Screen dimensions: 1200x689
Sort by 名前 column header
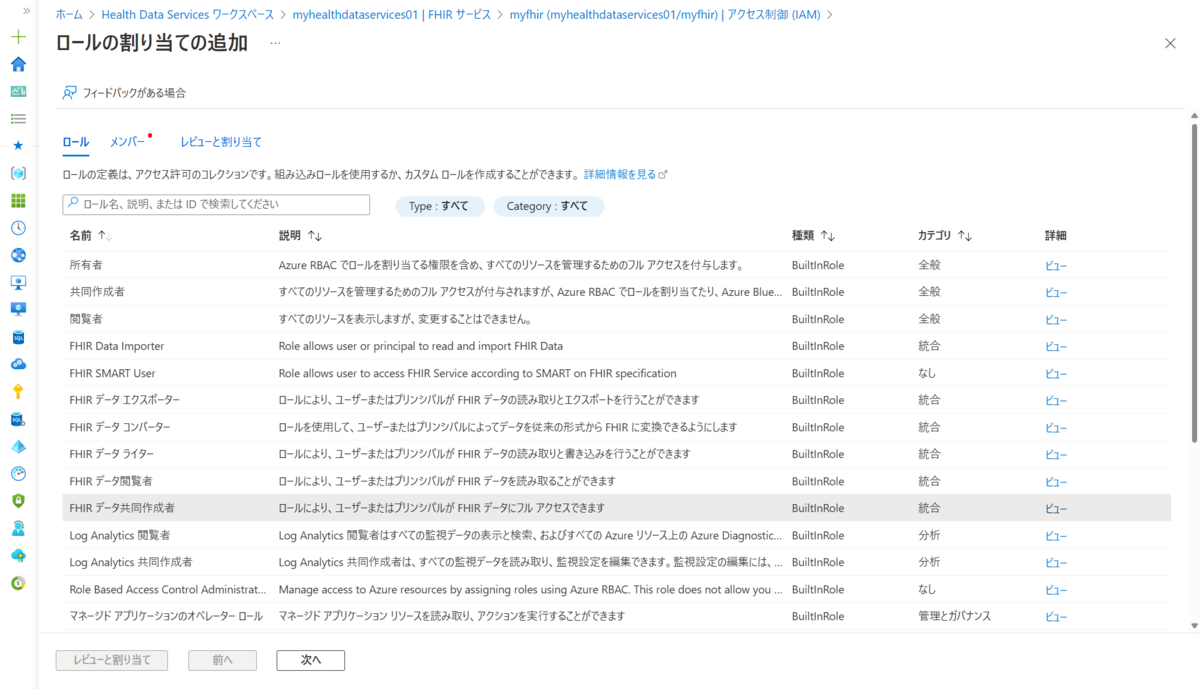91,236
